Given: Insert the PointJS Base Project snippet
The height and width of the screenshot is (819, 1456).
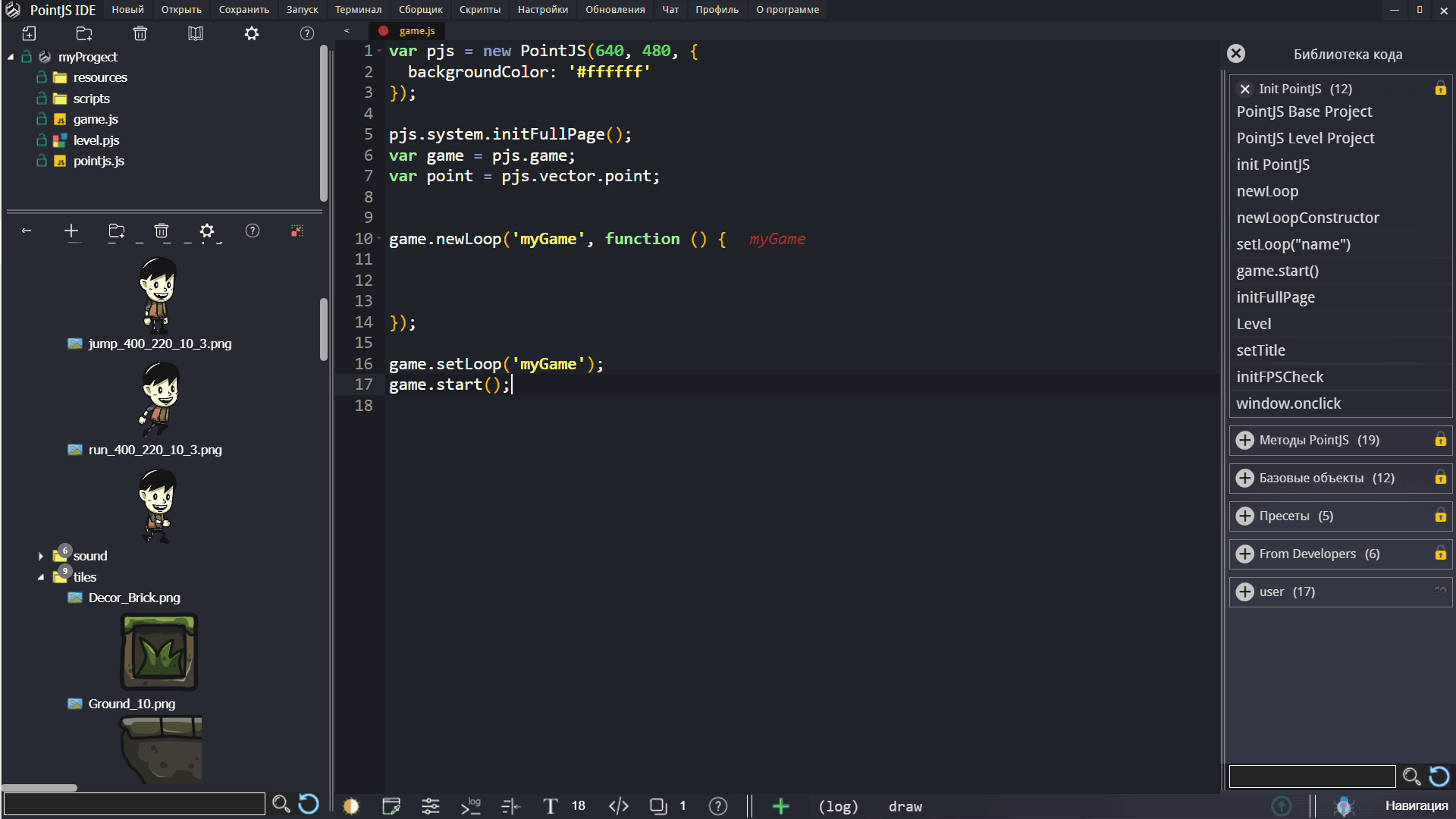Looking at the screenshot, I should click(1304, 111).
